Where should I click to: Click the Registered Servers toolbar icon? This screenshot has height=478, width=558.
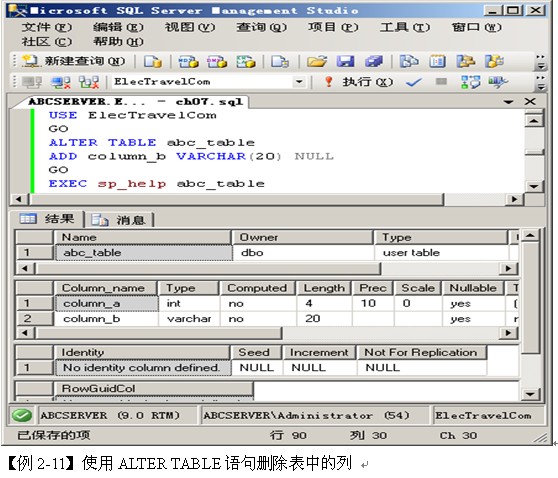click(409, 62)
